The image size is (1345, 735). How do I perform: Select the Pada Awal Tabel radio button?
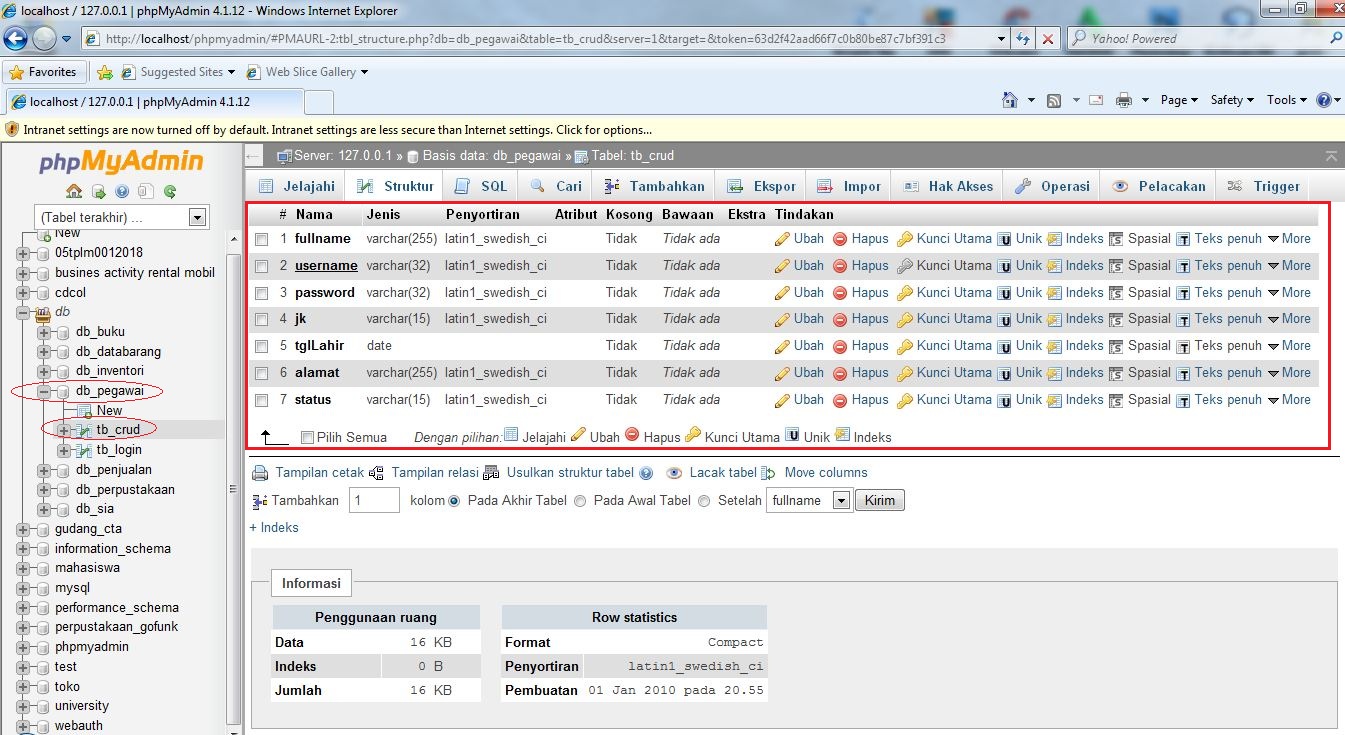pyautogui.click(x=580, y=501)
